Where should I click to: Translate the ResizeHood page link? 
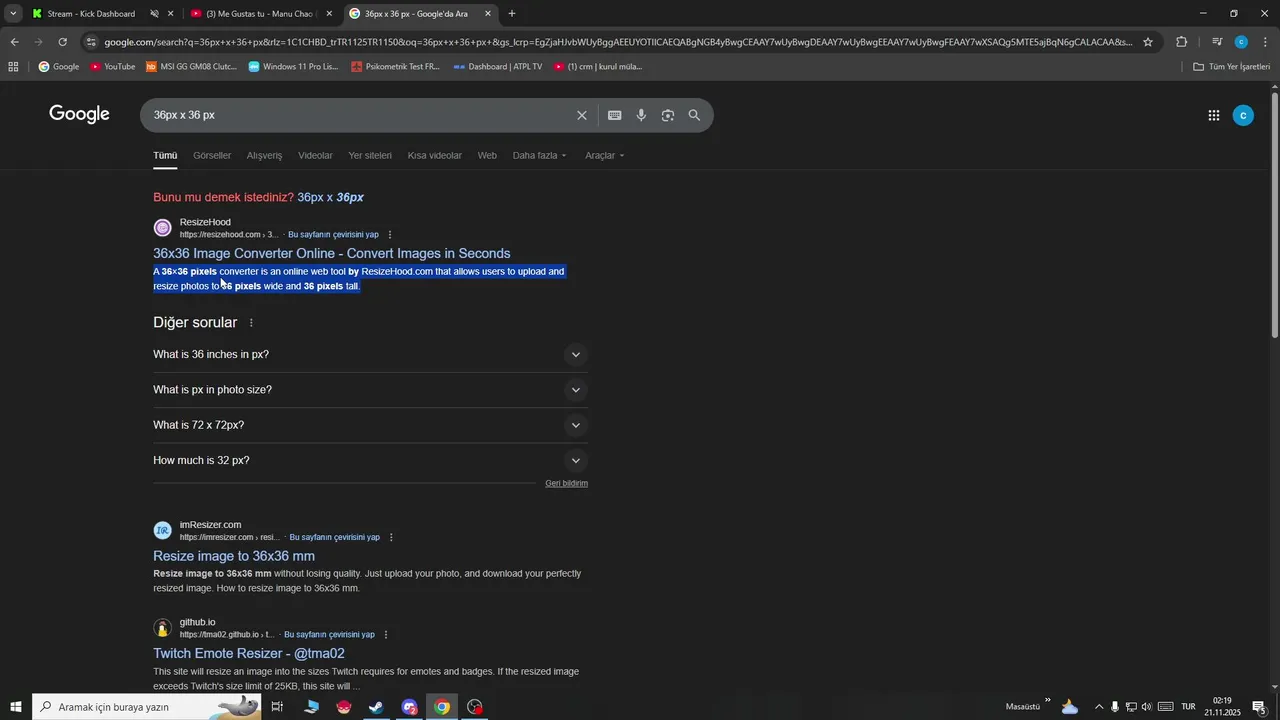tap(333, 235)
